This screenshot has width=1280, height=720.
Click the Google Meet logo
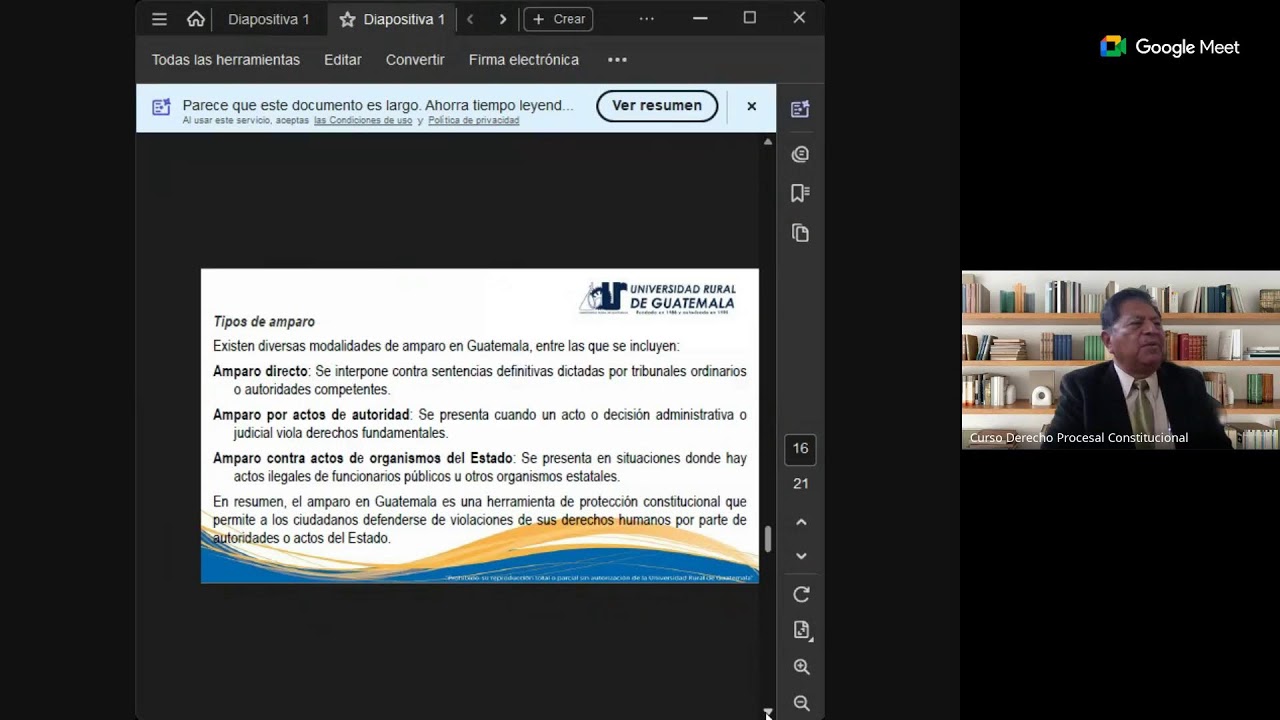click(x=1170, y=47)
